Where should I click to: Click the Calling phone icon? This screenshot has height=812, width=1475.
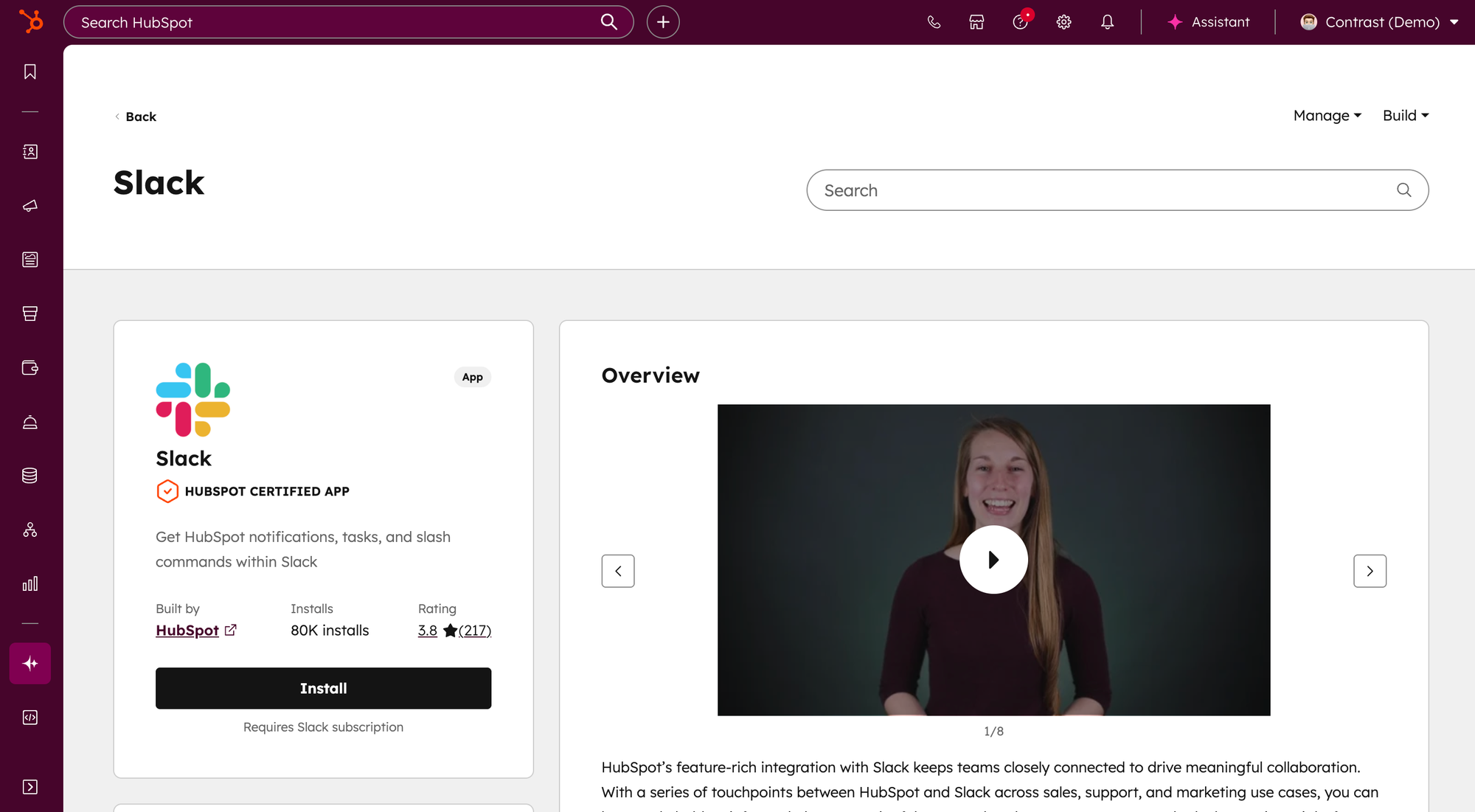(934, 22)
